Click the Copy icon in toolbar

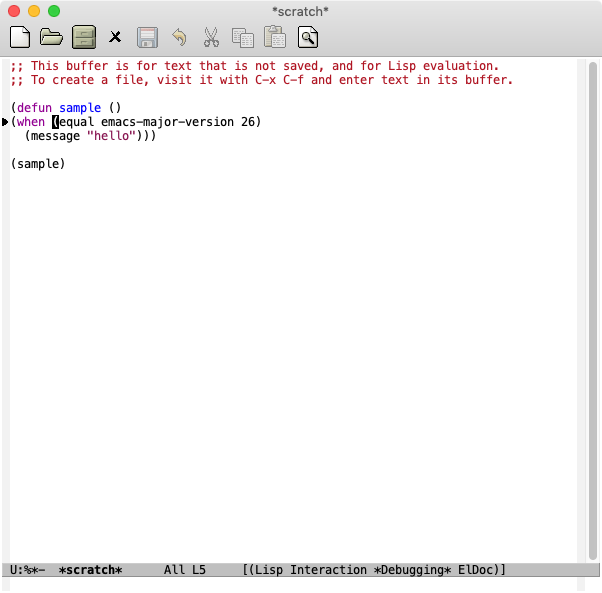coord(243,38)
